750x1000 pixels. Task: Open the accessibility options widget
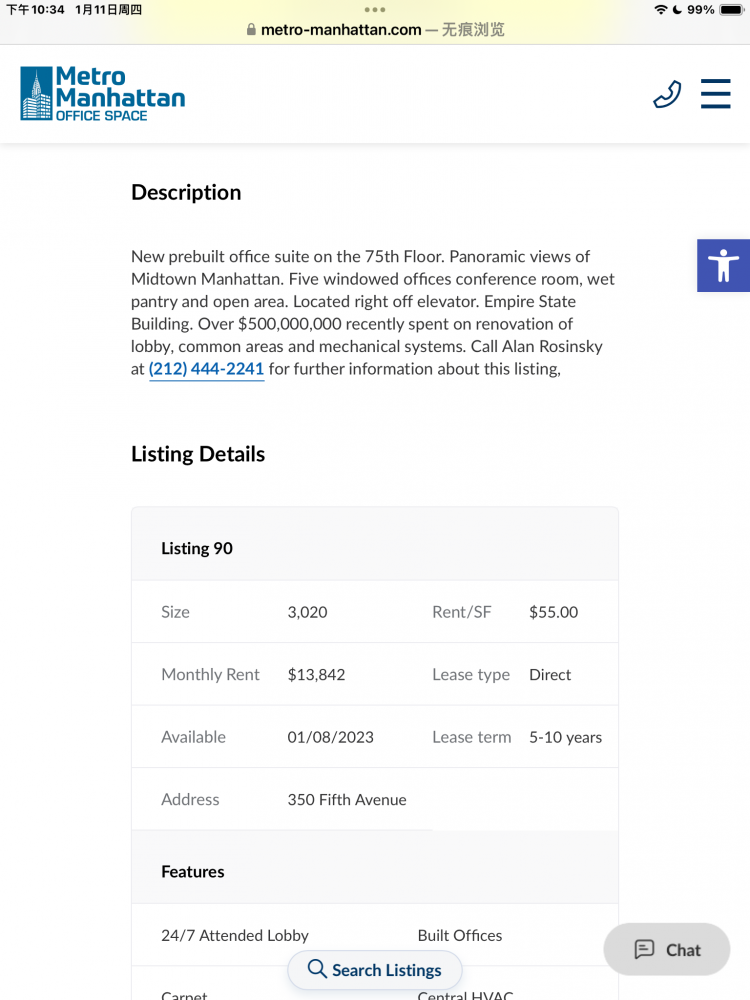point(723,266)
